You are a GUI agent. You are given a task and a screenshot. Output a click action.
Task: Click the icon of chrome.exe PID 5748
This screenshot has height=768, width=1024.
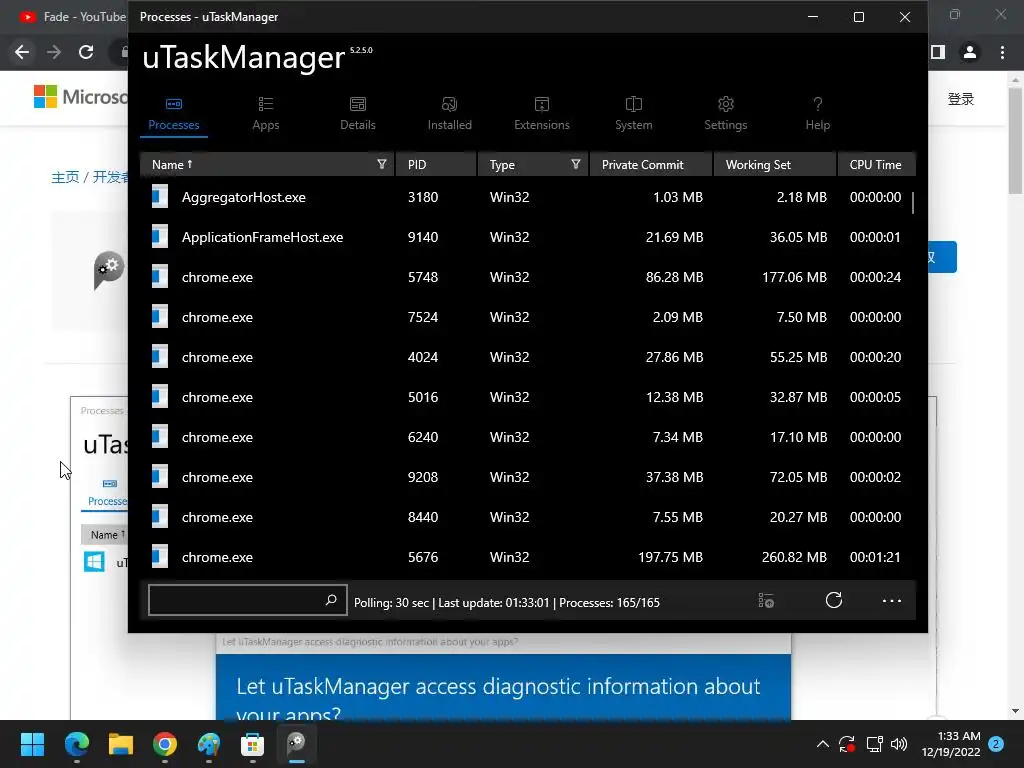click(x=159, y=276)
